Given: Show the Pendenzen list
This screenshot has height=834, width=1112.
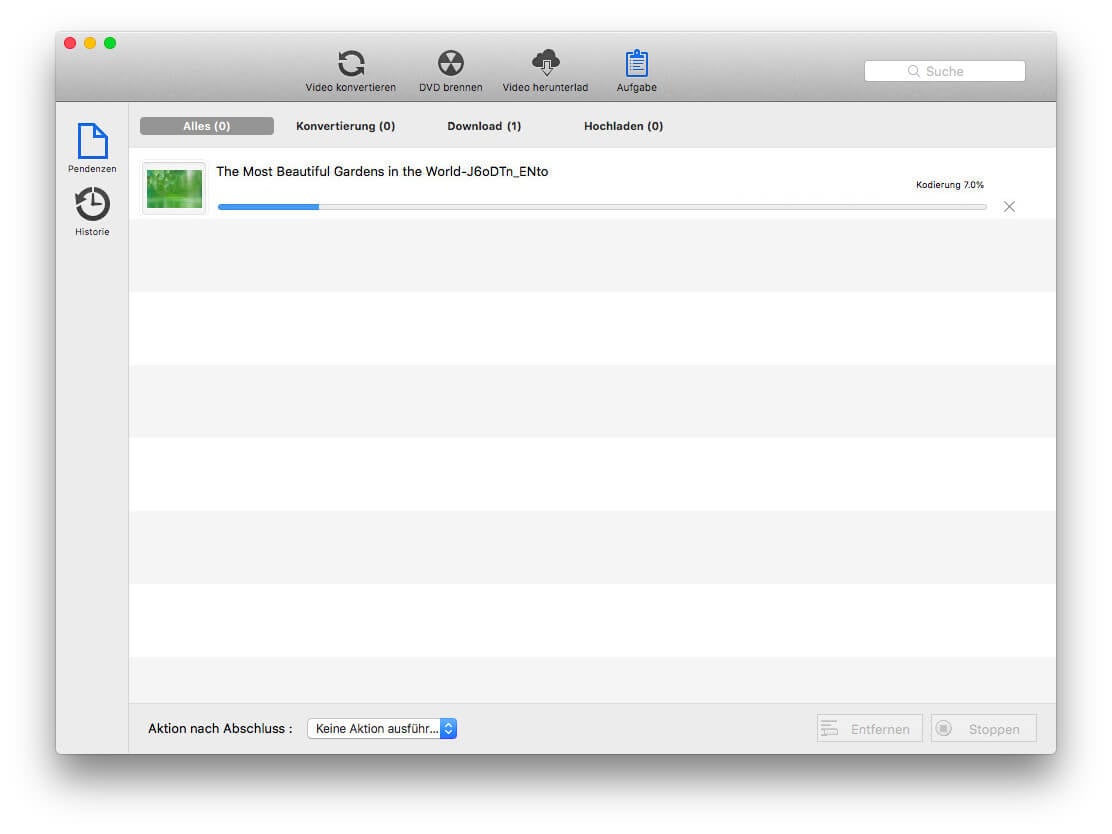Looking at the screenshot, I should coord(92,148).
